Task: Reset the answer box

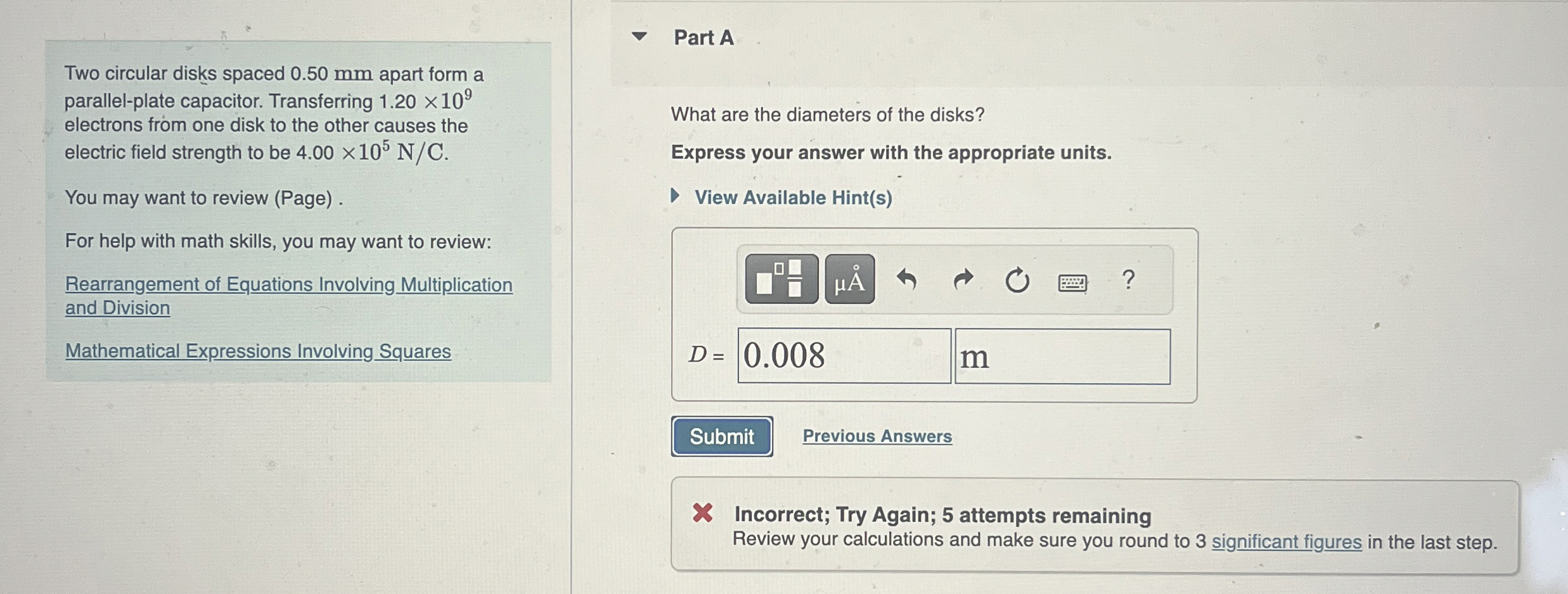Action: pyautogui.click(x=1017, y=279)
